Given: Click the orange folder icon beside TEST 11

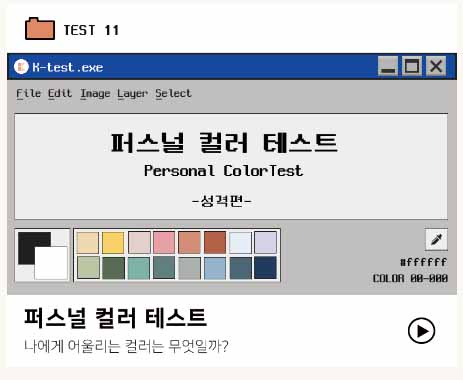Looking at the screenshot, I should (x=40, y=29).
